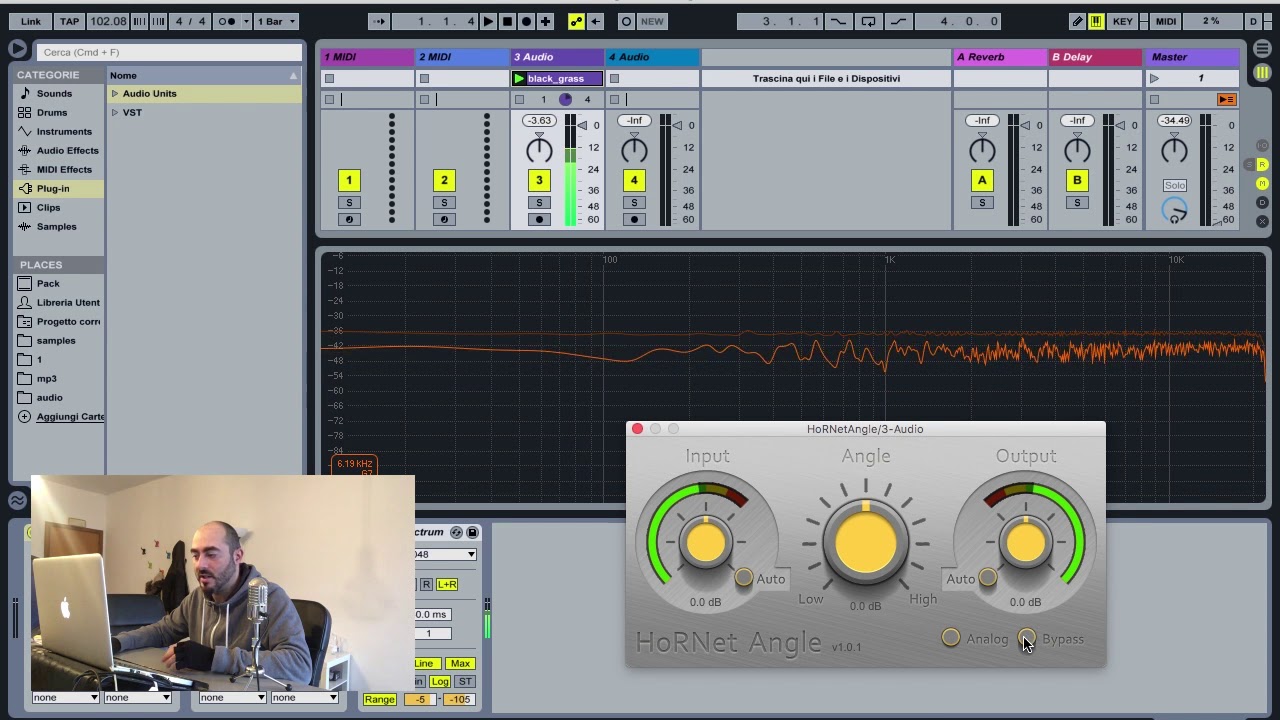1280x720 pixels.
Task: Toggle the Automation Arm button
Action: tap(576, 21)
